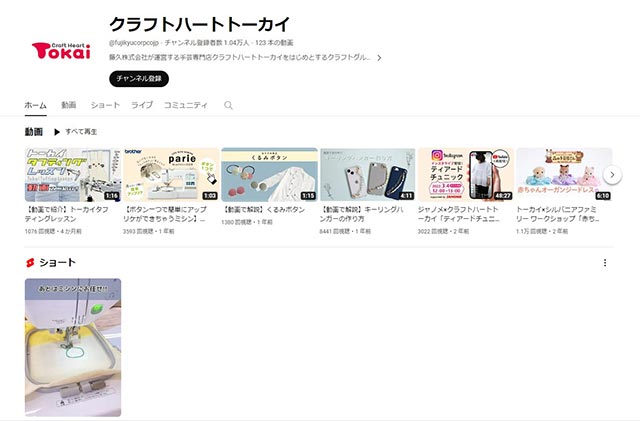Show next videos with the carousel arrow

[x=612, y=175]
